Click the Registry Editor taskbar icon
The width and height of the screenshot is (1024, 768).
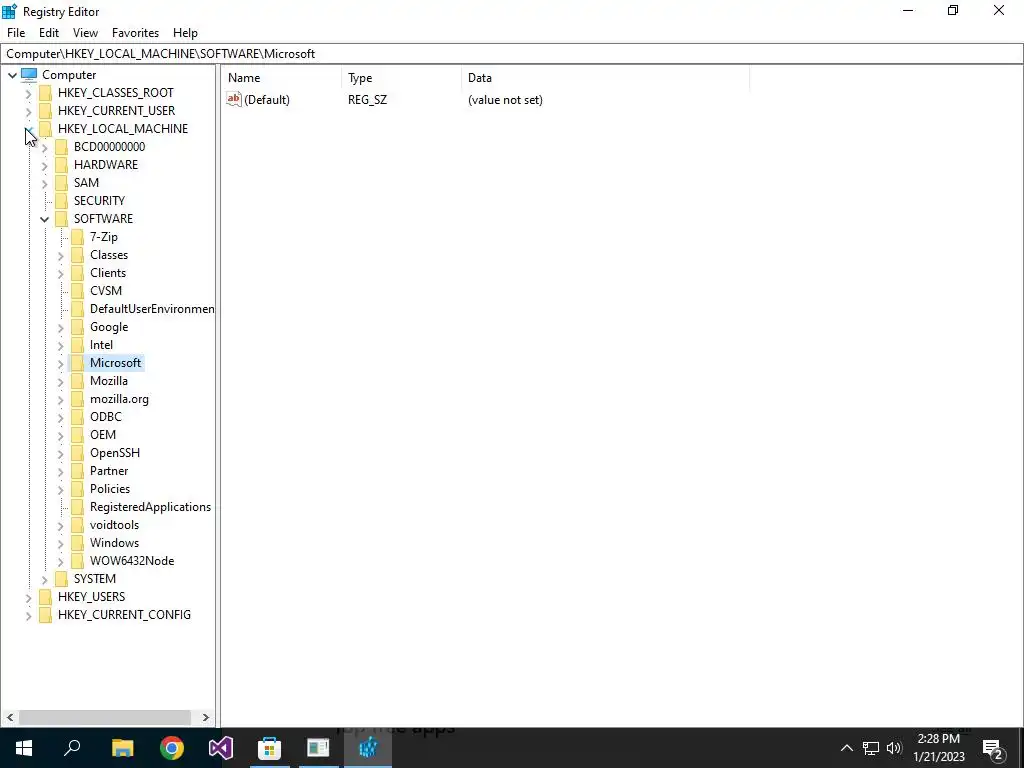click(x=368, y=748)
